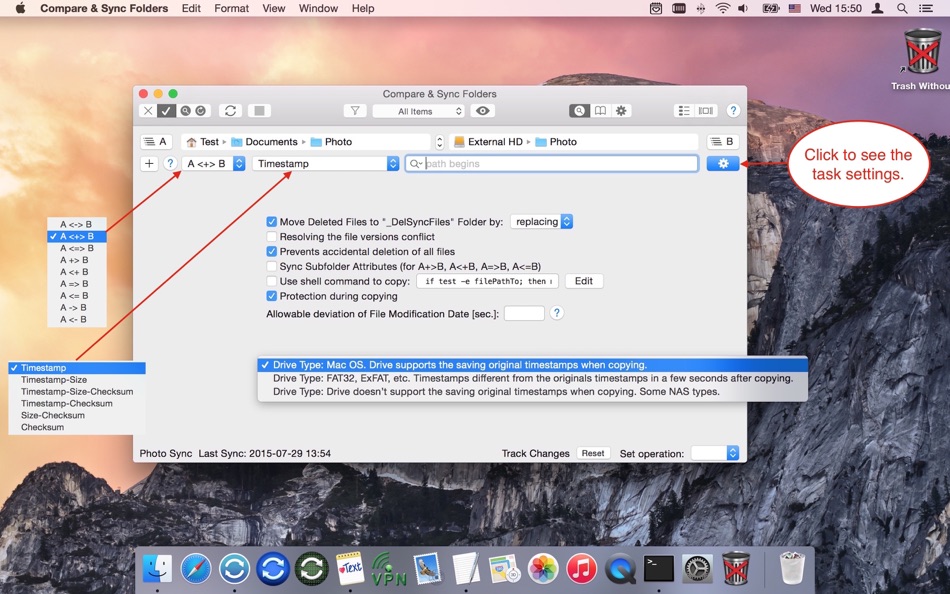Image resolution: width=950 pixels, height=594 pixels.
Task: Open the Window menu
Action: coord(318,8)
